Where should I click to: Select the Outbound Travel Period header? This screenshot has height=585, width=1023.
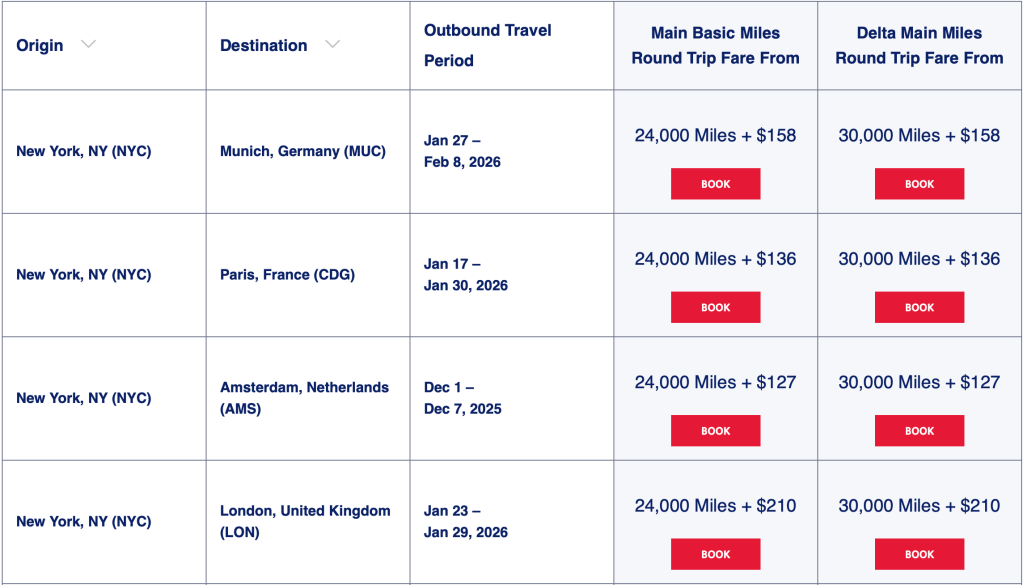coord(487,45)
